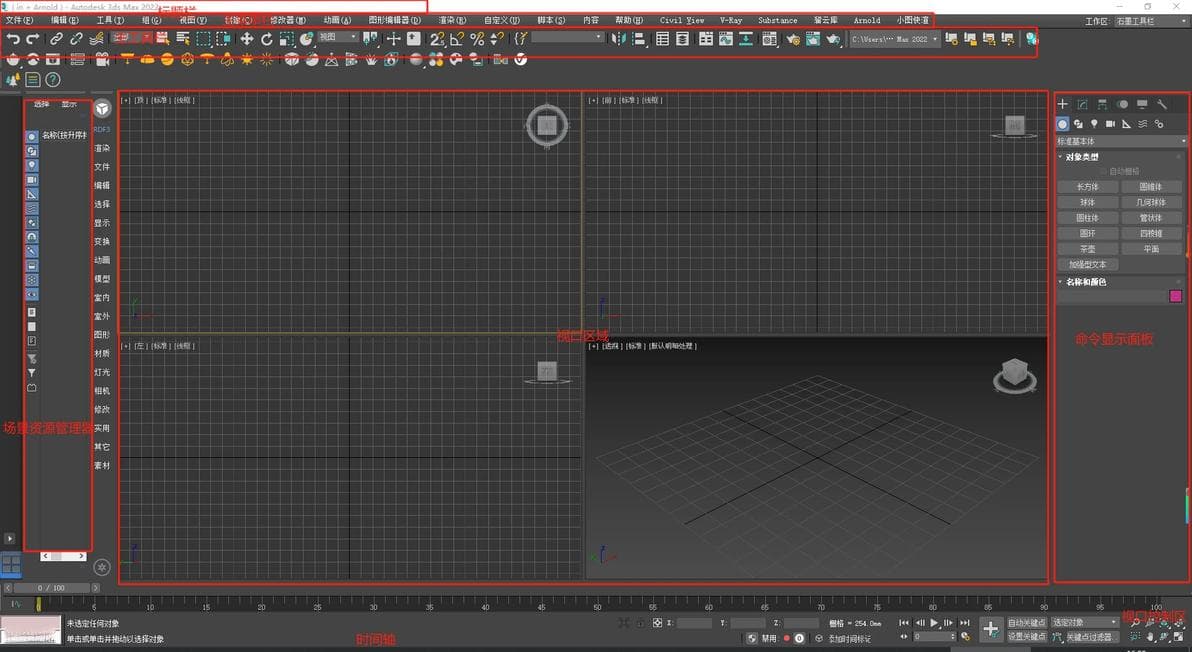Toggle Percent Snap in the toolbar
The height and width of the screenshot is (652, 1192).
pyautogui.click(x=477, y=39)
